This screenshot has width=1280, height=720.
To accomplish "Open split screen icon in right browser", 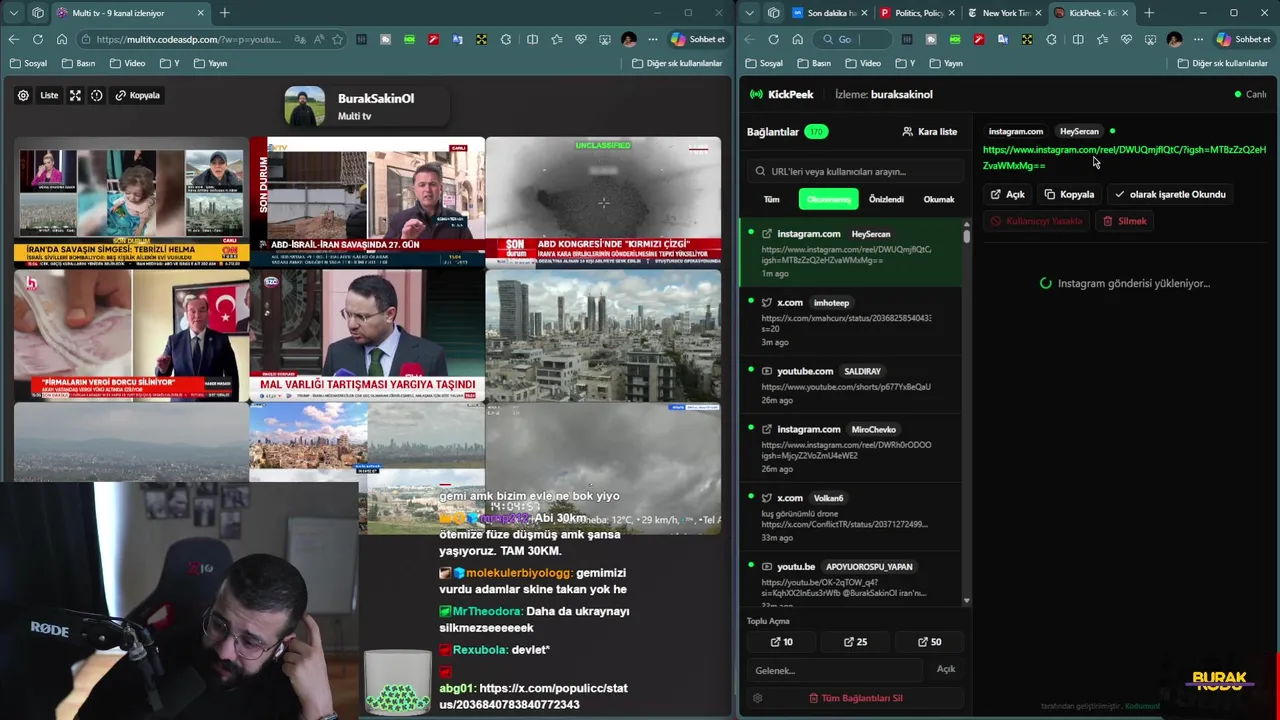I will [x=1077, y=39].
